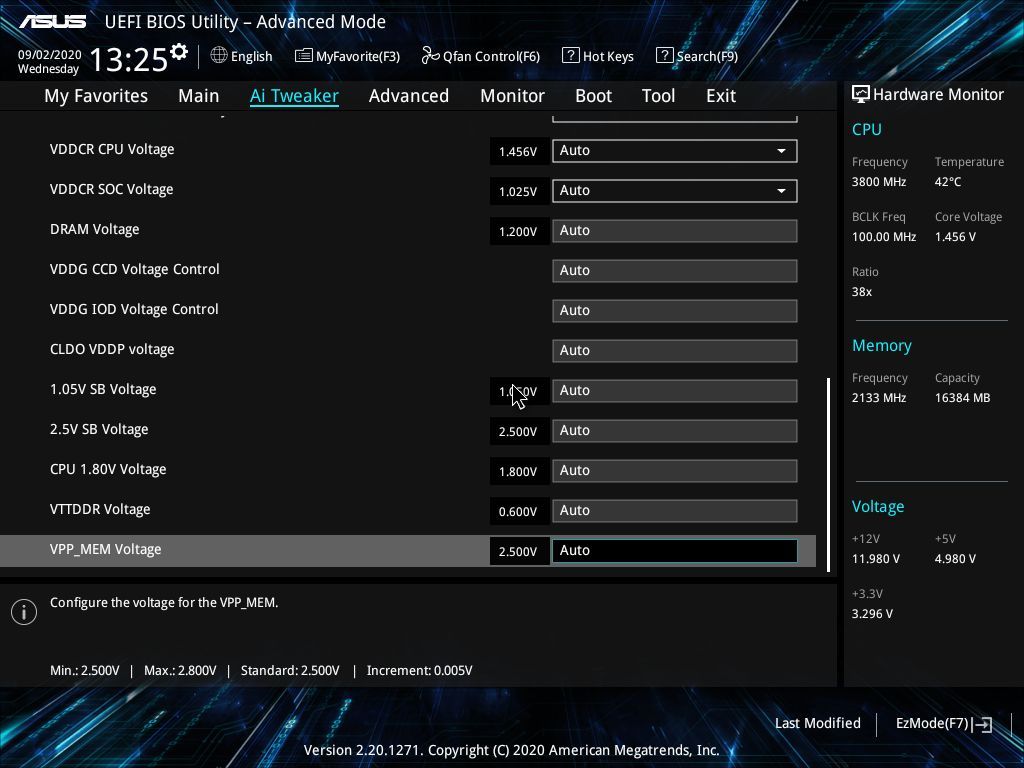This screenshot has height=768, width=1024.
Task: Select the DRAM Voltage label
Action: pyautogui.click(x=95, y=229)
